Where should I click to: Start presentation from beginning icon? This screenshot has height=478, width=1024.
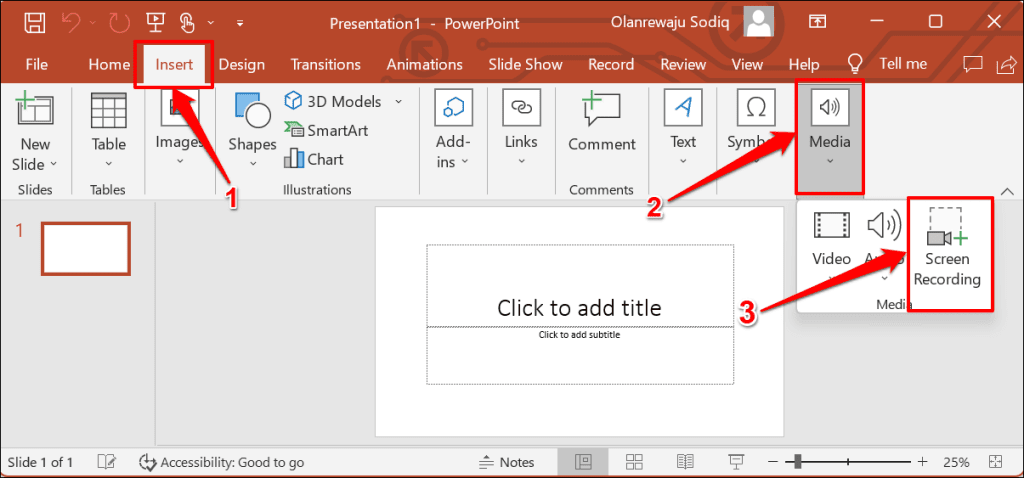point(155,23)
